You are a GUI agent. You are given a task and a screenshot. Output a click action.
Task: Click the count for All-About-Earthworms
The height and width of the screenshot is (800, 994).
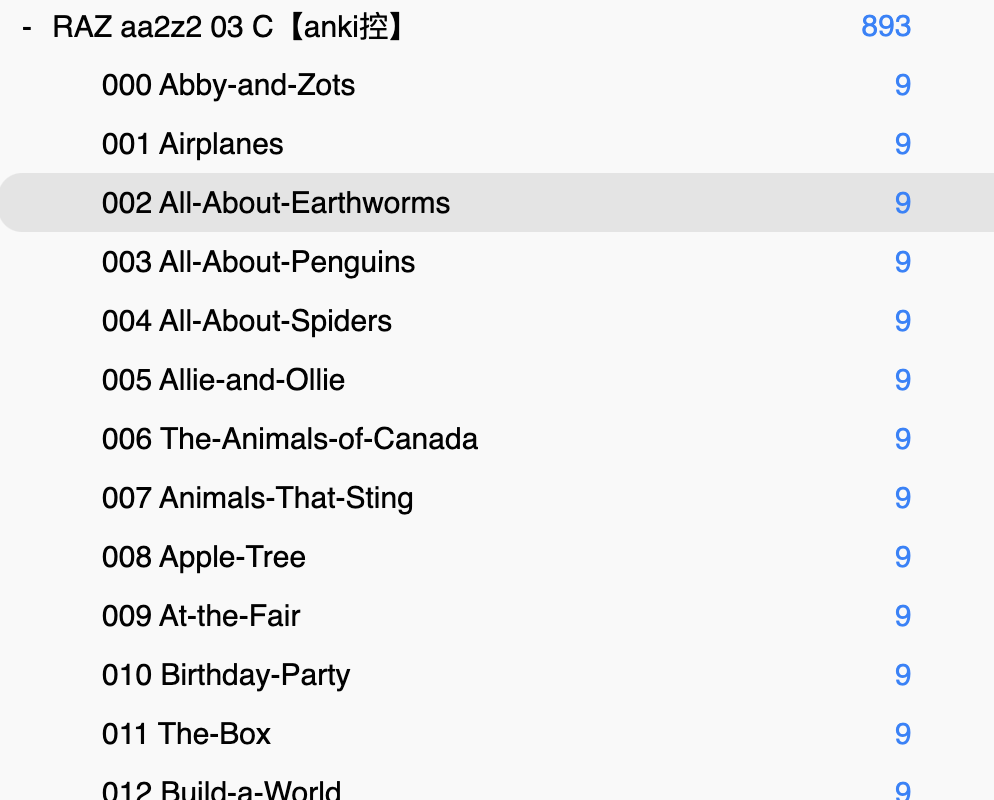click(902, 203)
